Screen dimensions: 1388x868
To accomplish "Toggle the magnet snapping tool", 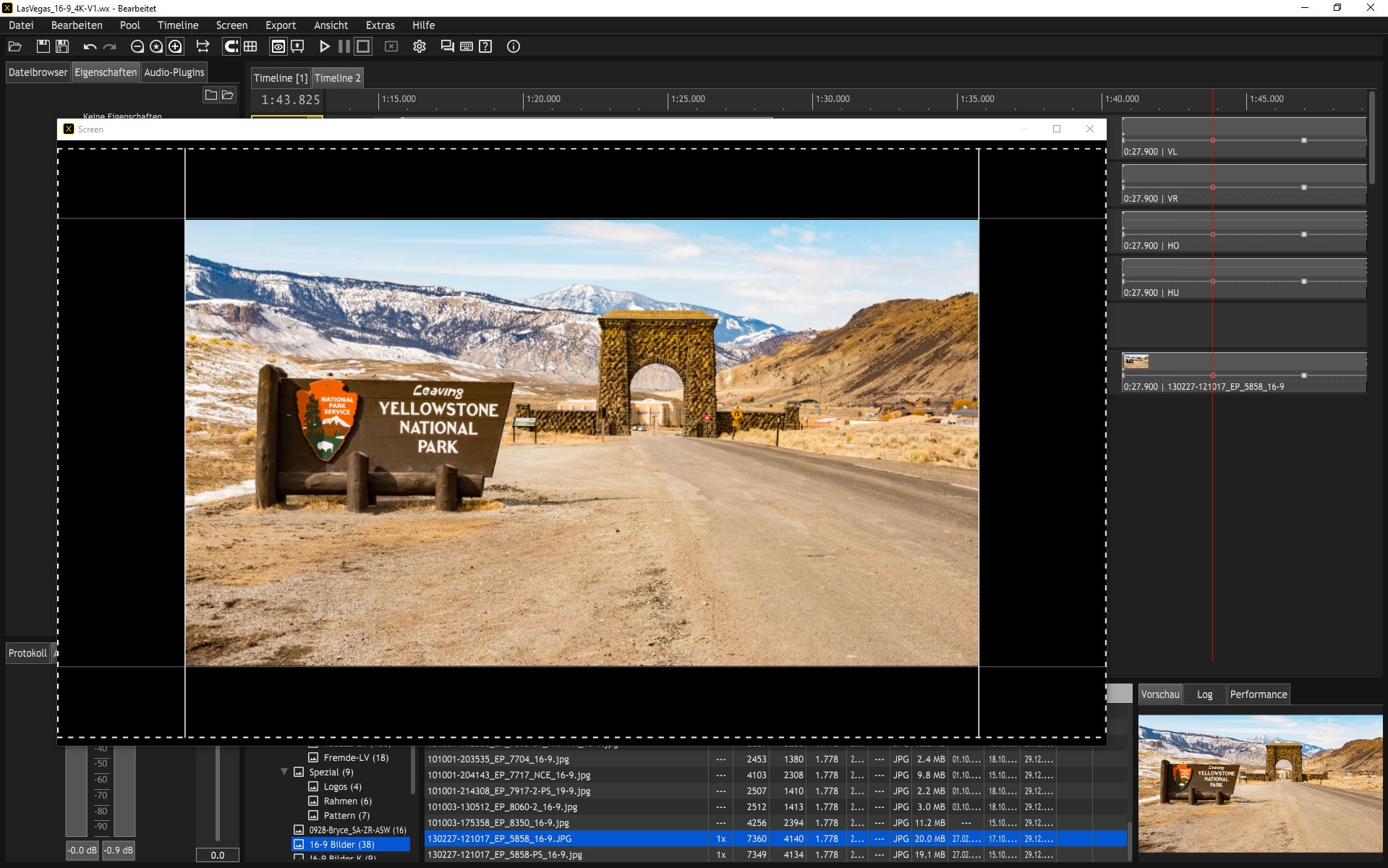I will (231, 46).
